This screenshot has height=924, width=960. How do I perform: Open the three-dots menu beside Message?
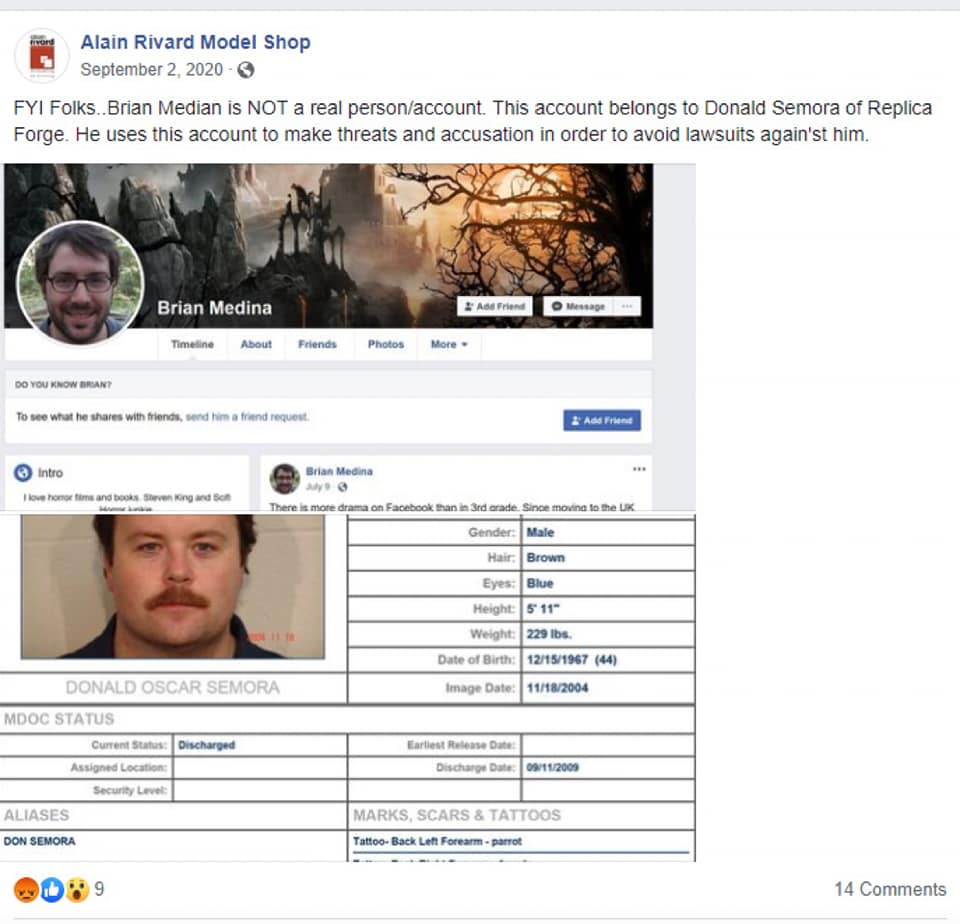(627, 306)
